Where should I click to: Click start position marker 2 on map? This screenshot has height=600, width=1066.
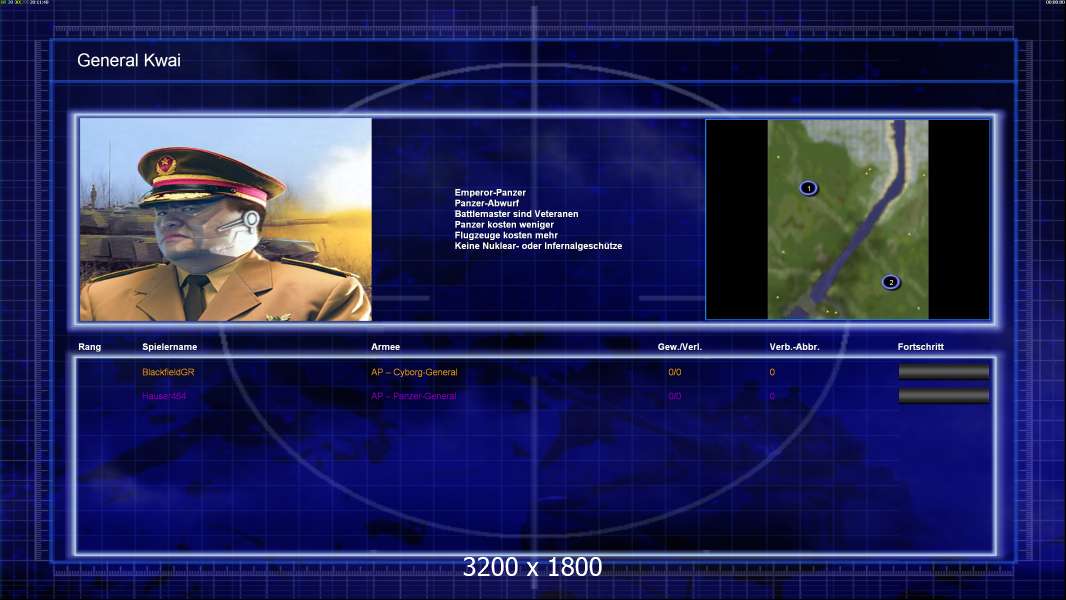click(x=891, y=282)
